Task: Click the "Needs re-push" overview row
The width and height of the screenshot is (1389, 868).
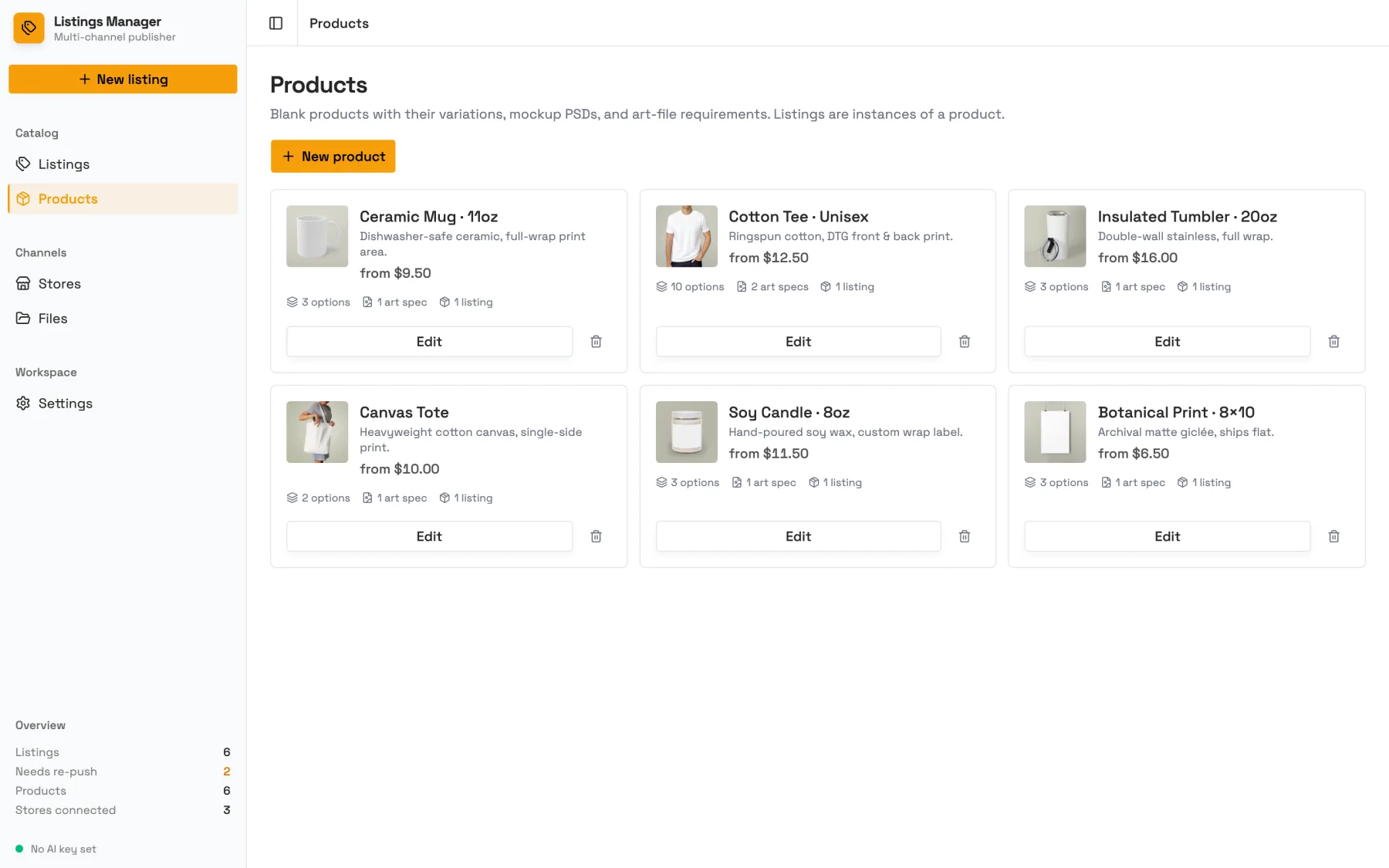Action: (x=123, y=772)
